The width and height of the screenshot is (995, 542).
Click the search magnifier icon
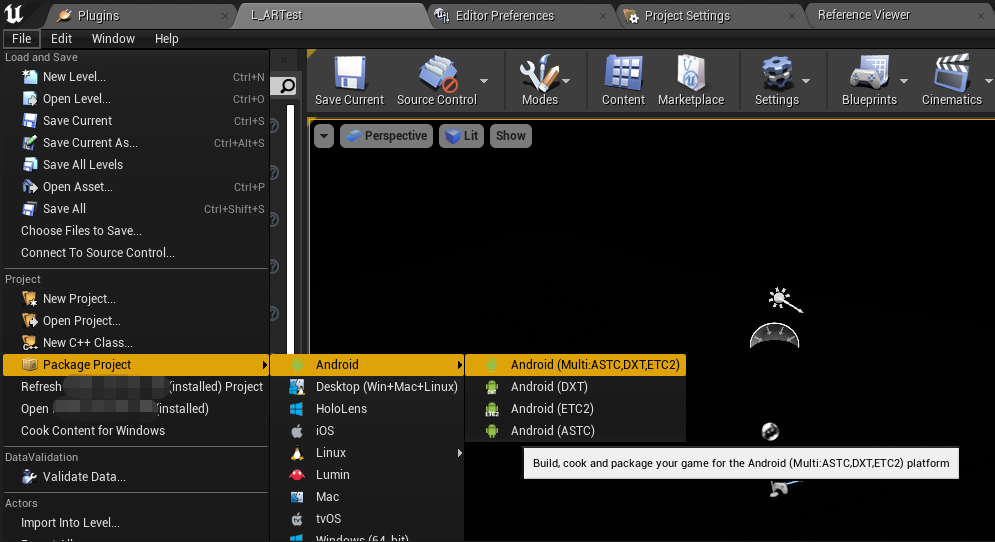[287, 86]
